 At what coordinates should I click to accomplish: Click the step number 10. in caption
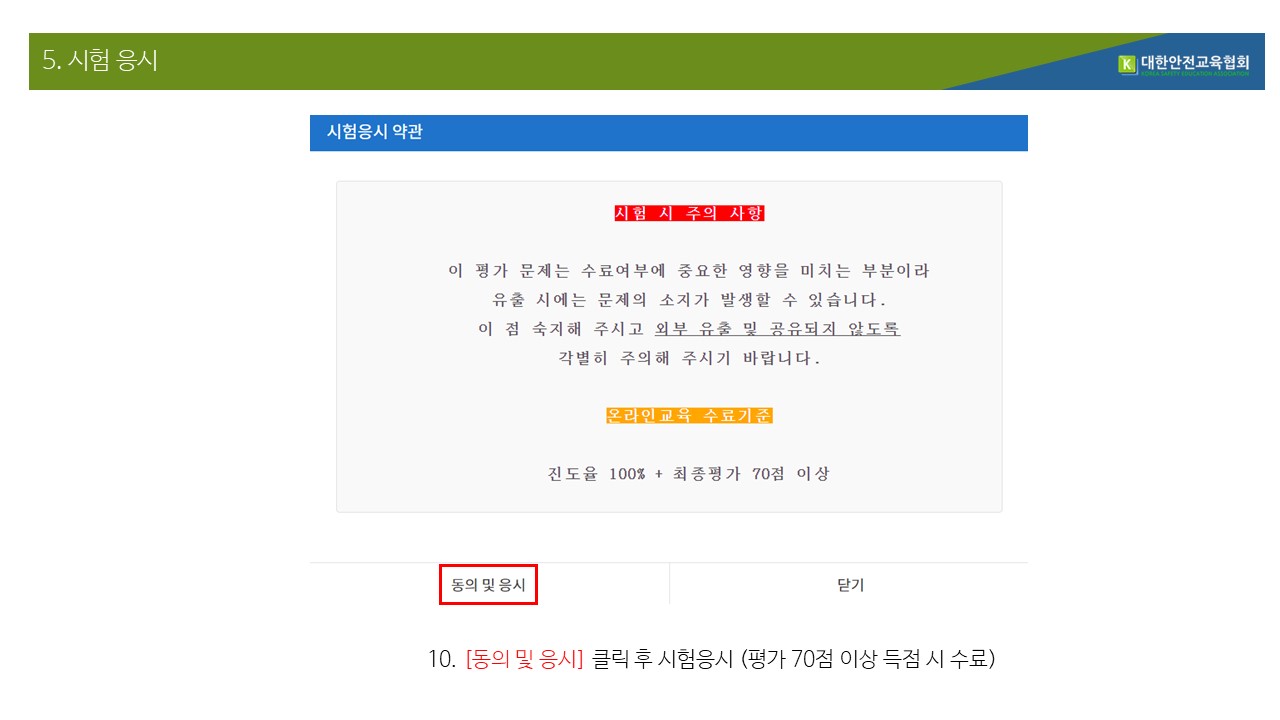441,660
